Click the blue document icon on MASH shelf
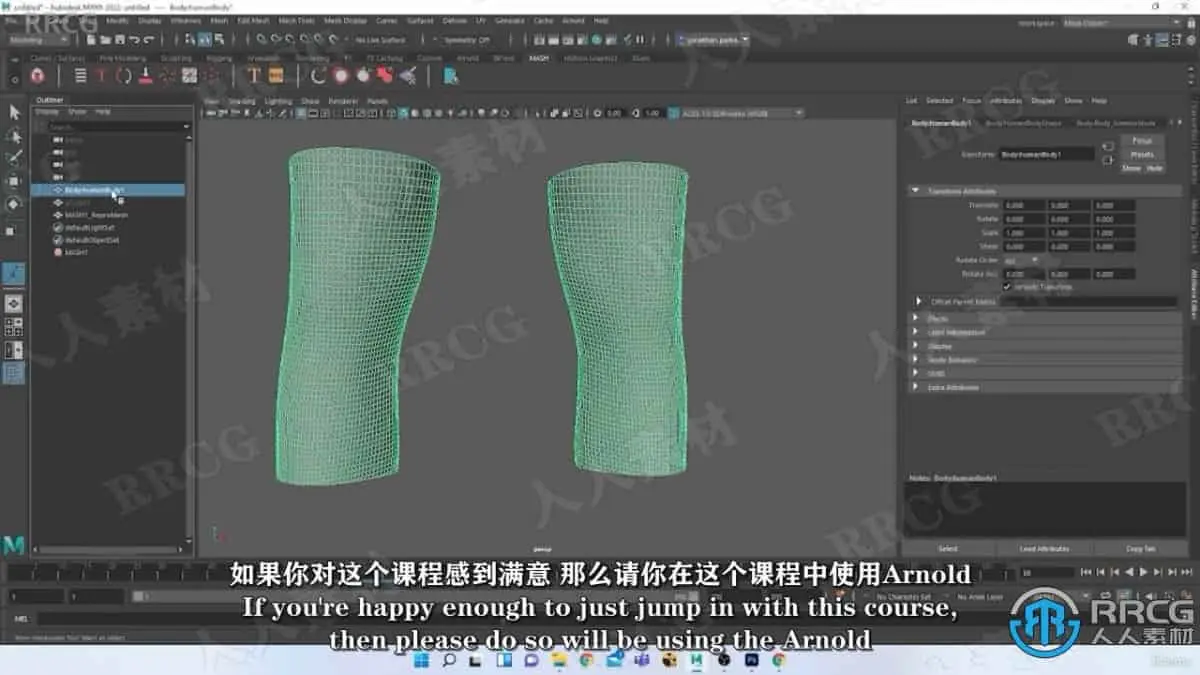Screen dimensions: 1200x675 click(x=450, y=75)
